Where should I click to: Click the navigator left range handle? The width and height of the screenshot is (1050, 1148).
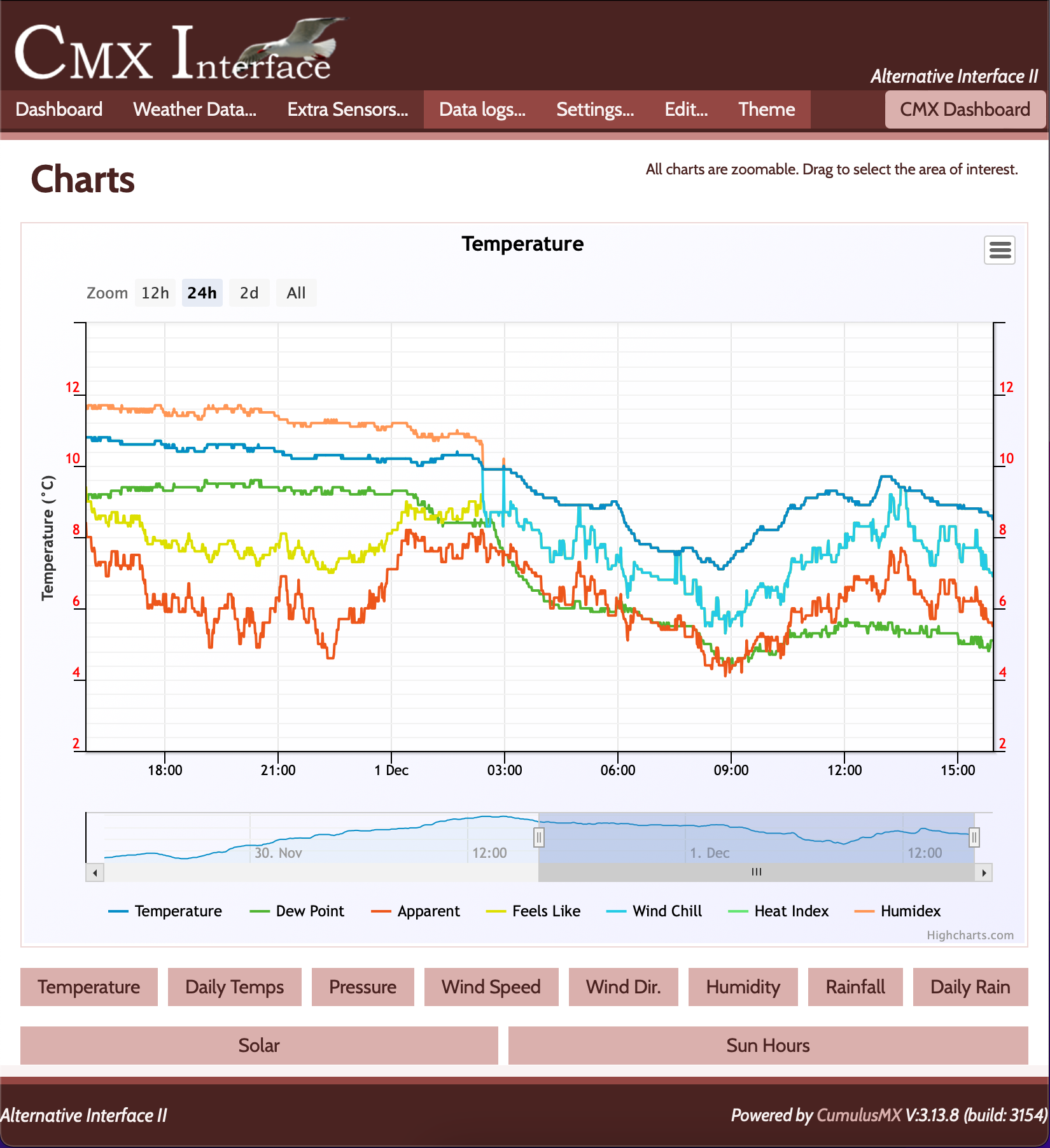(538, 837)
